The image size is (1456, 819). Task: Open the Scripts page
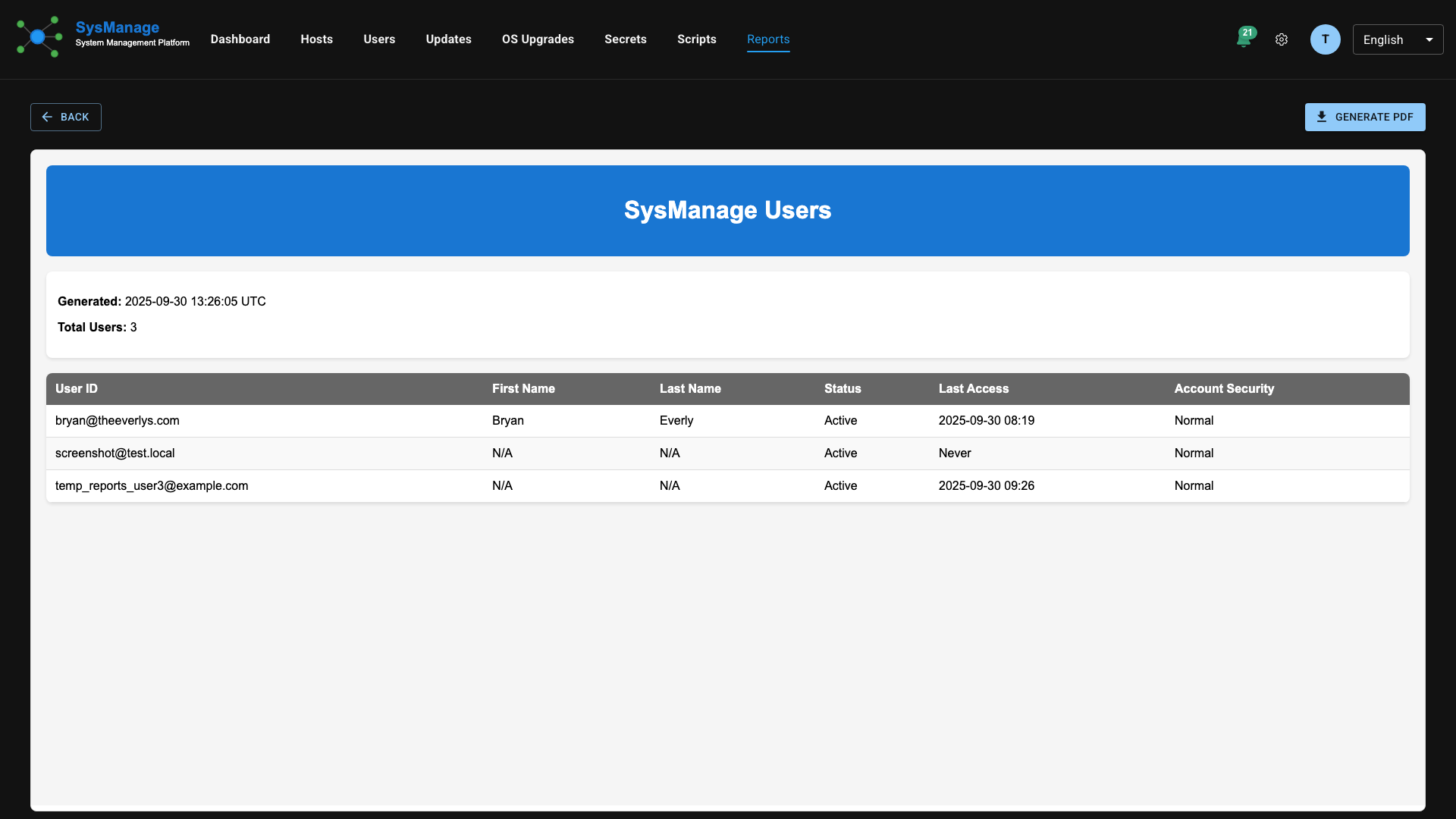point(696,39)
